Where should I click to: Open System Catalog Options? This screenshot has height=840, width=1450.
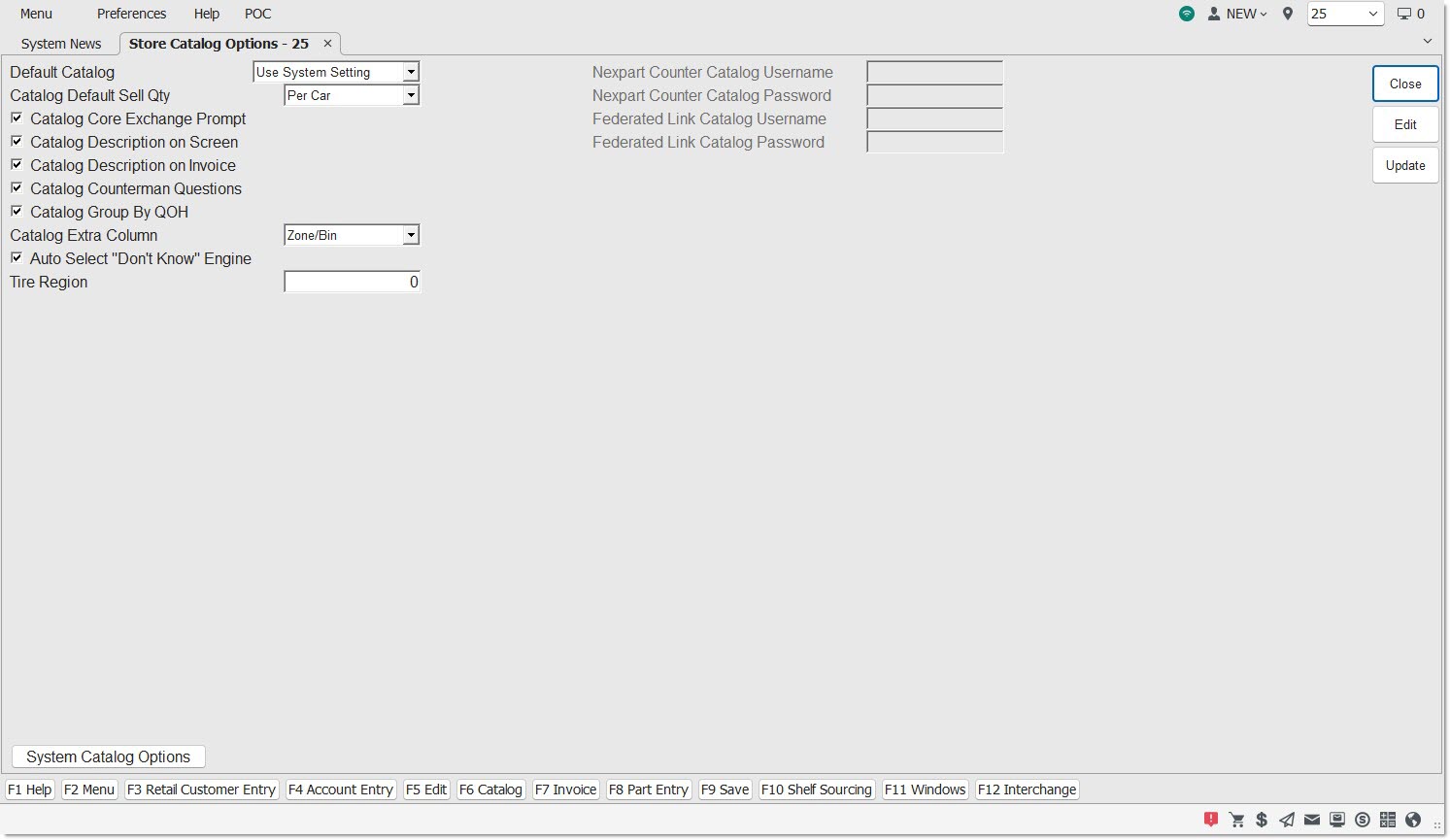point(108,756)
